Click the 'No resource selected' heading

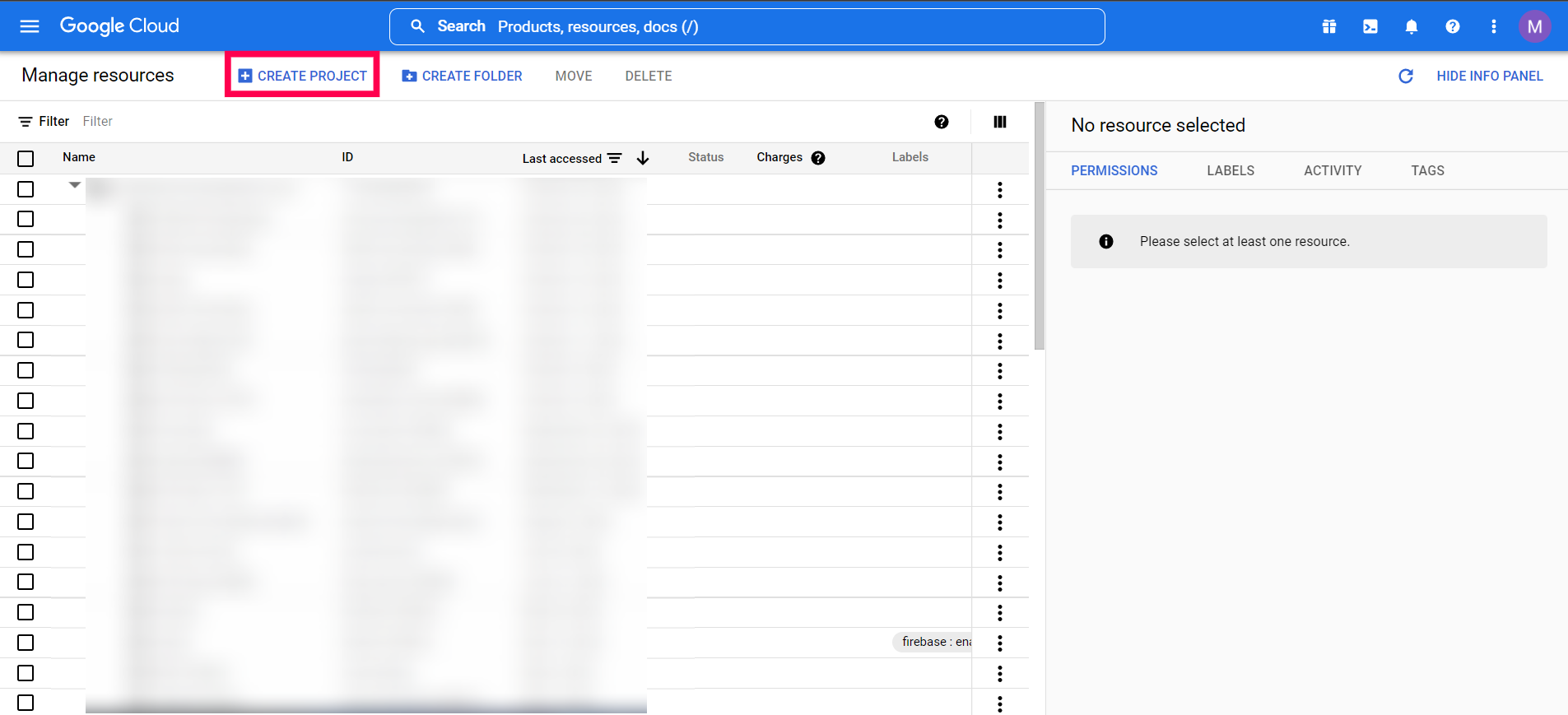[x=1158, y=125]
